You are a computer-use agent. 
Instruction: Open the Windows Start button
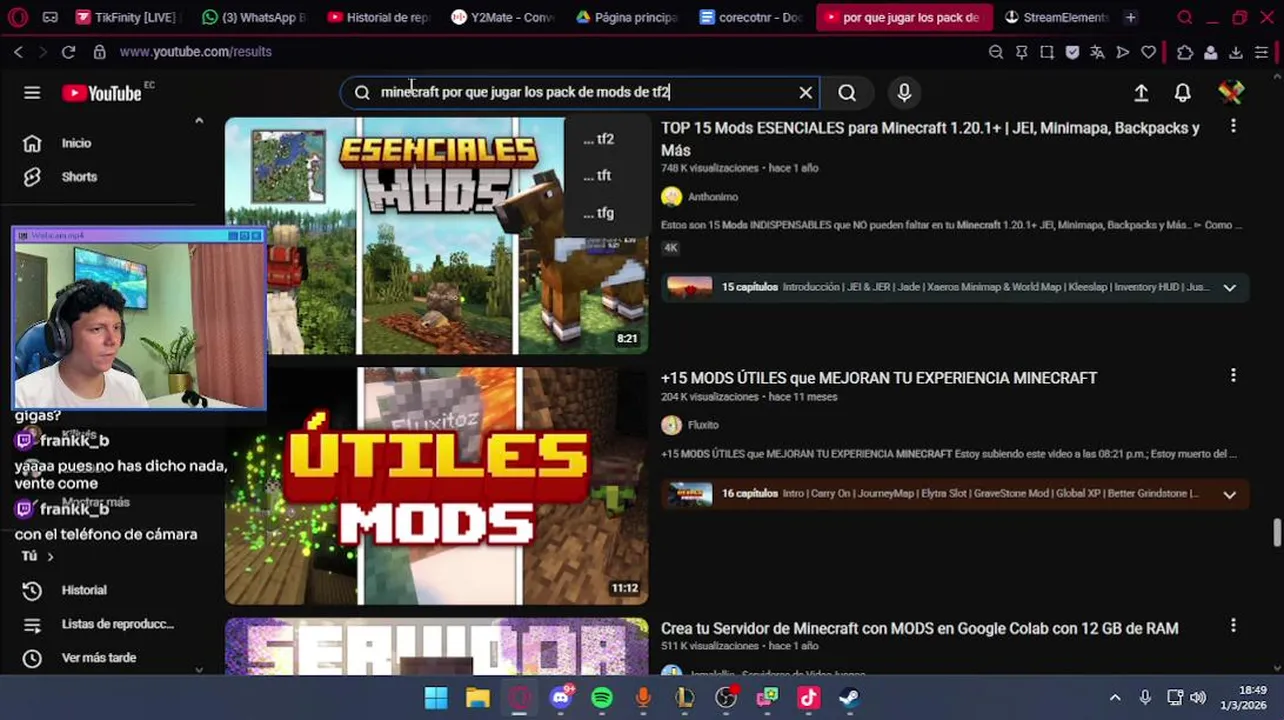pos(436,698)
